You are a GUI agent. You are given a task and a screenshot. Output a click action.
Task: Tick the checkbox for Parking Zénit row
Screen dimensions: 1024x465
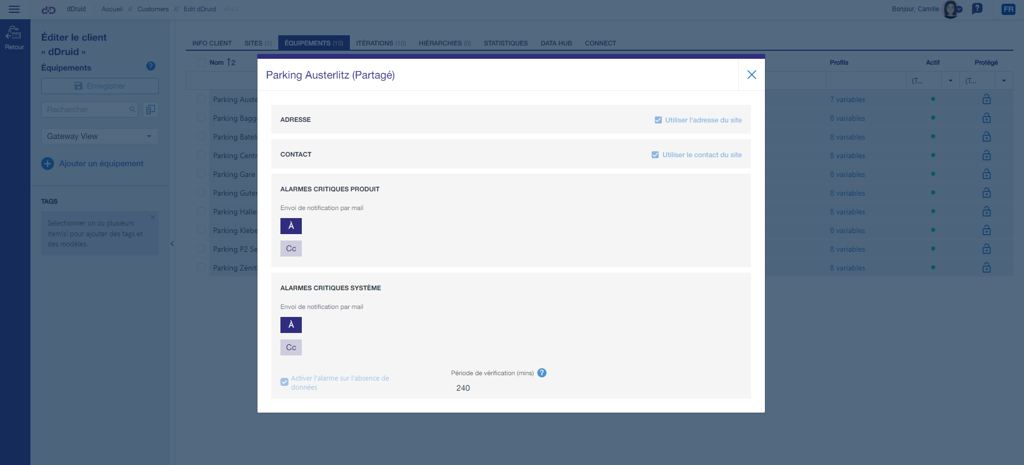(x=201, y=268)
